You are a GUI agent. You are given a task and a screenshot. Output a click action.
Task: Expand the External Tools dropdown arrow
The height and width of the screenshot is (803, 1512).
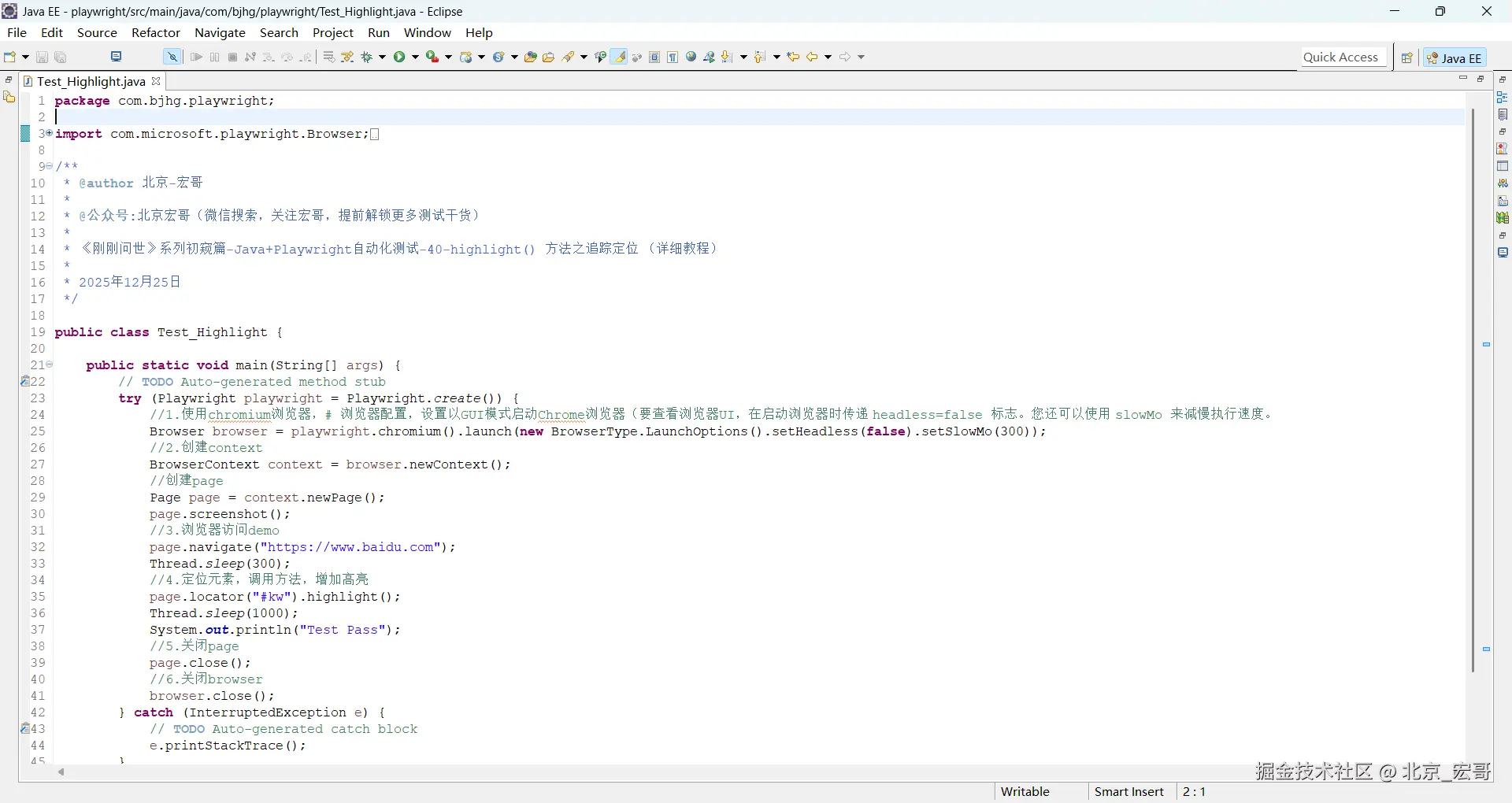click(x=449, y=57)
